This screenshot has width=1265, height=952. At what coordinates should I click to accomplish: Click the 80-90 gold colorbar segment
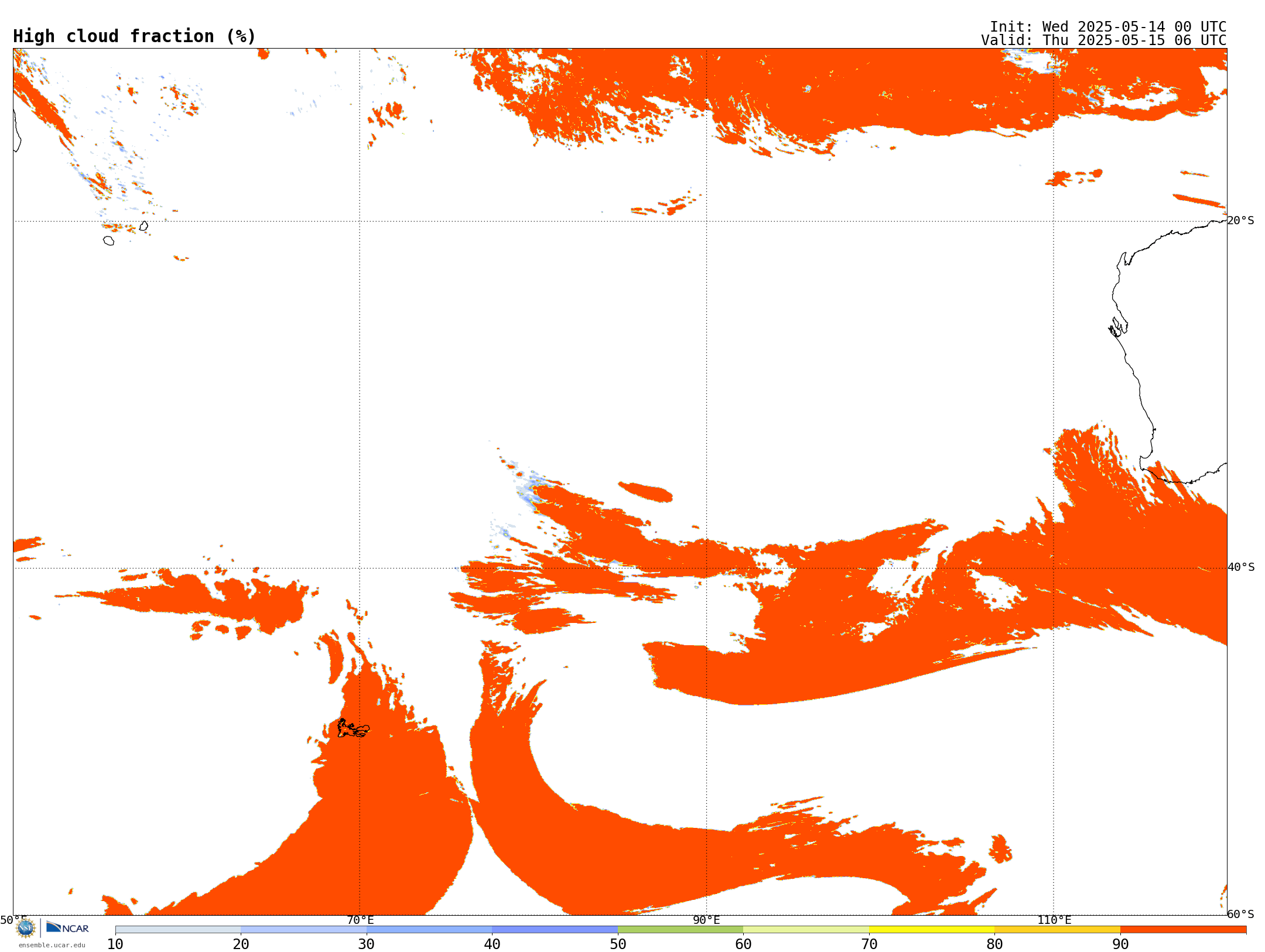1057,930
